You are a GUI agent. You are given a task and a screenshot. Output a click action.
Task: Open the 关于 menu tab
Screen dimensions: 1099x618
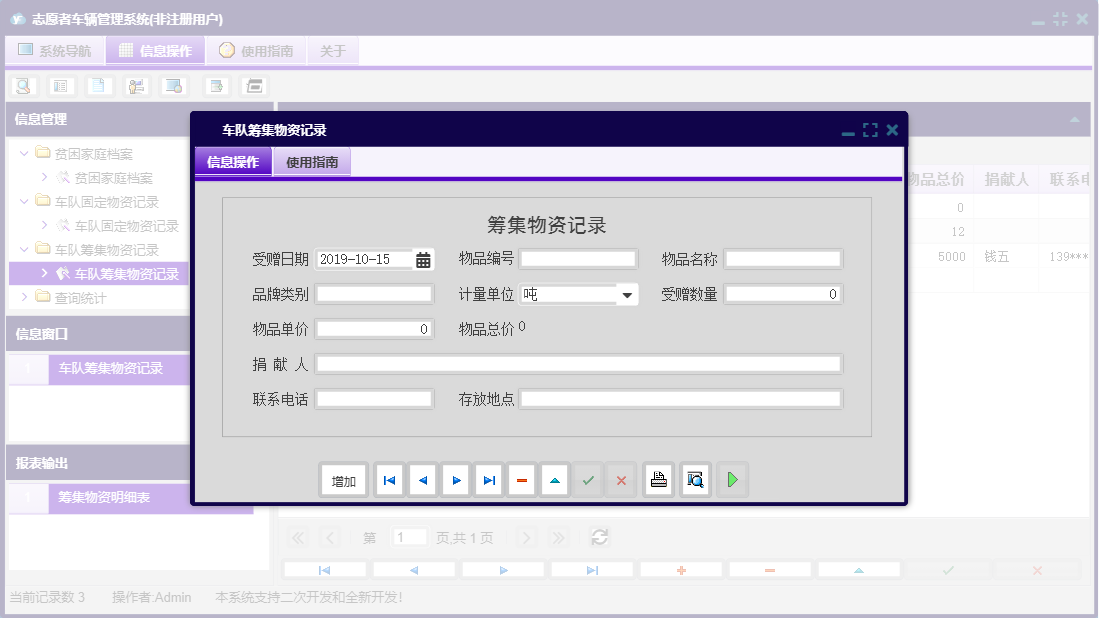332,50
